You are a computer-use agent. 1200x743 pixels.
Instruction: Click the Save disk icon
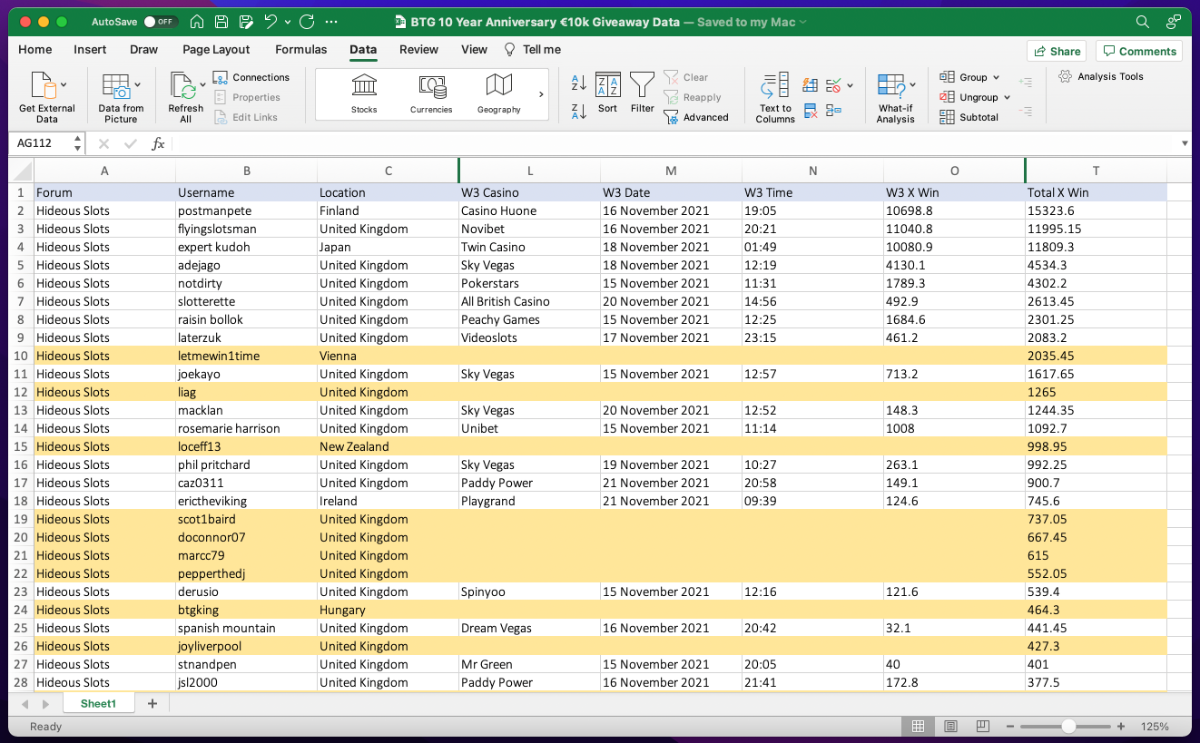tap(219, 21)
